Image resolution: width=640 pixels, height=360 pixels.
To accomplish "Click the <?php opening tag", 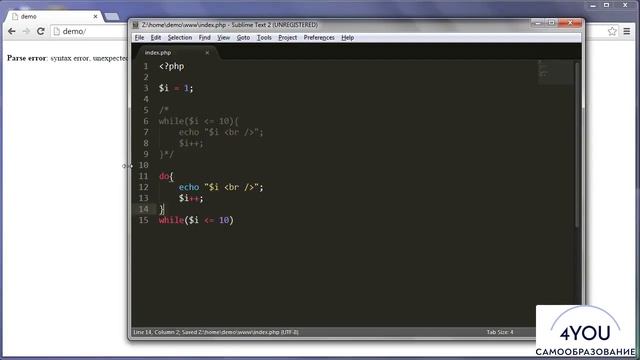I will click(x=171, y=66).
